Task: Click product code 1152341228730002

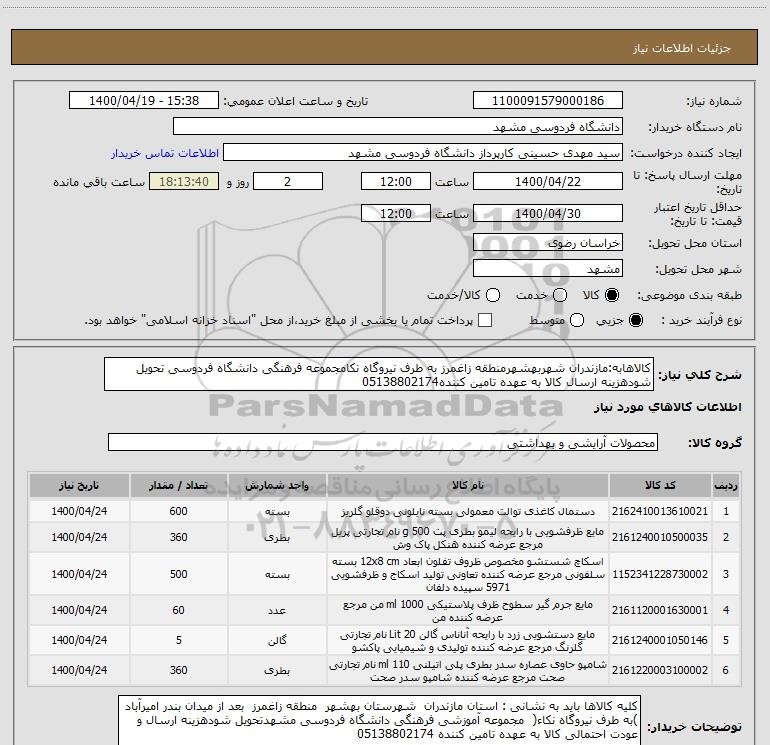Action: click(660, 574)
